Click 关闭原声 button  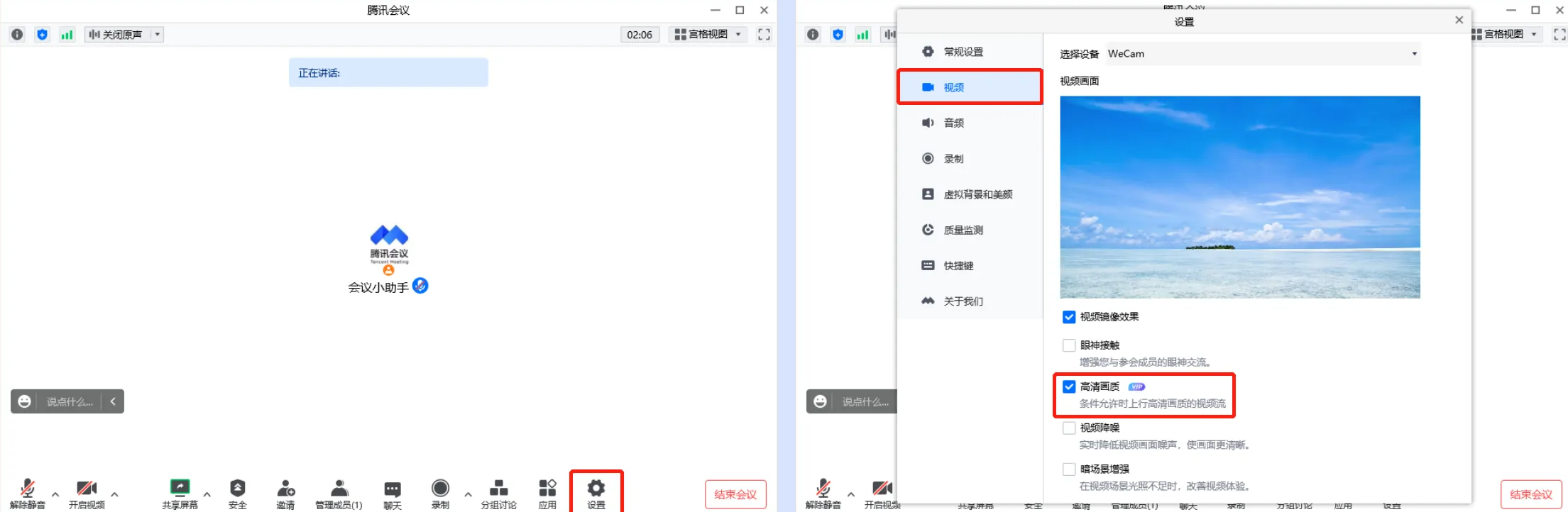point(117,35)
